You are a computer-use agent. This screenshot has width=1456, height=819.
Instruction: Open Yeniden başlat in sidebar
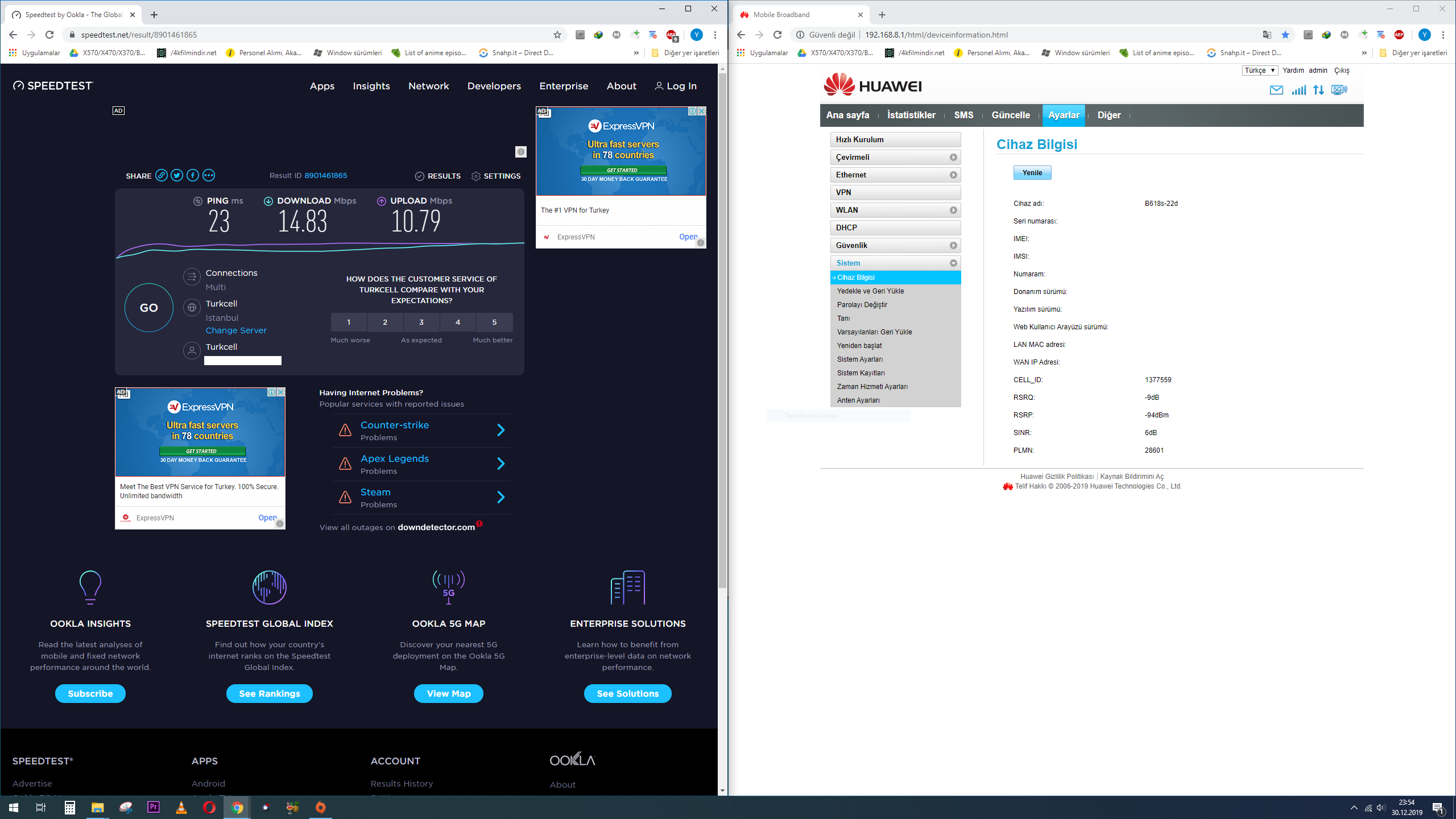[x=859, y=346]
